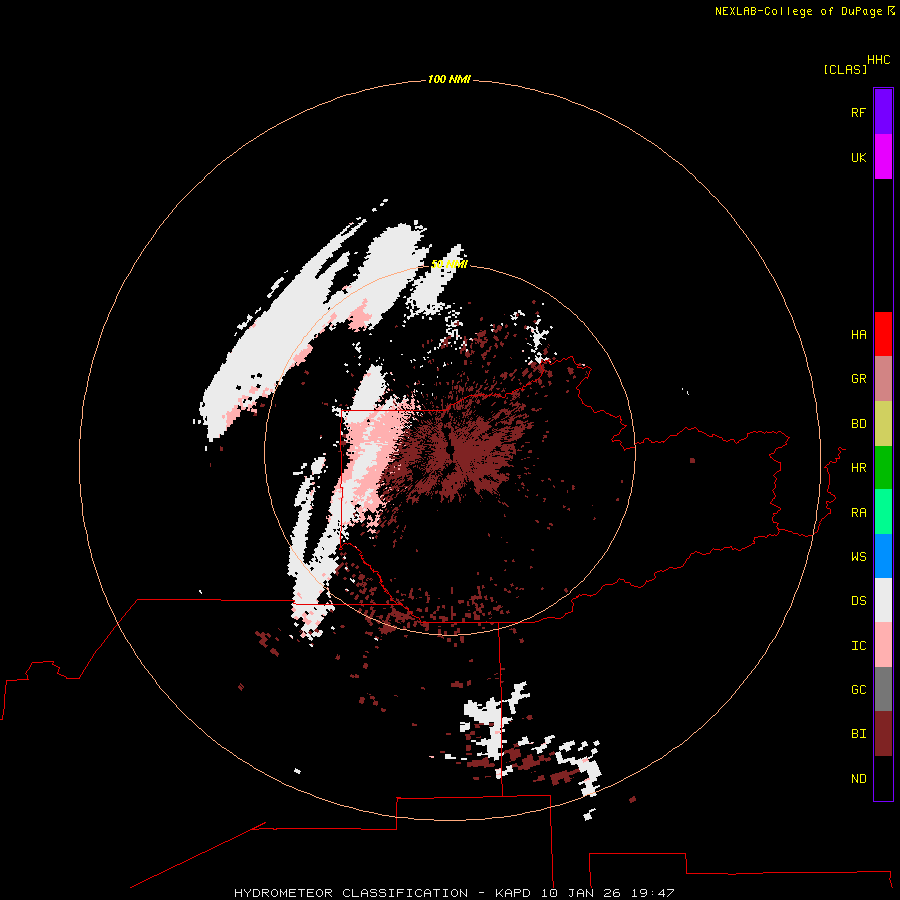This screenshot has height=900, width=900.
Task: Click the GC gray legend swatch
Action: 883,689
